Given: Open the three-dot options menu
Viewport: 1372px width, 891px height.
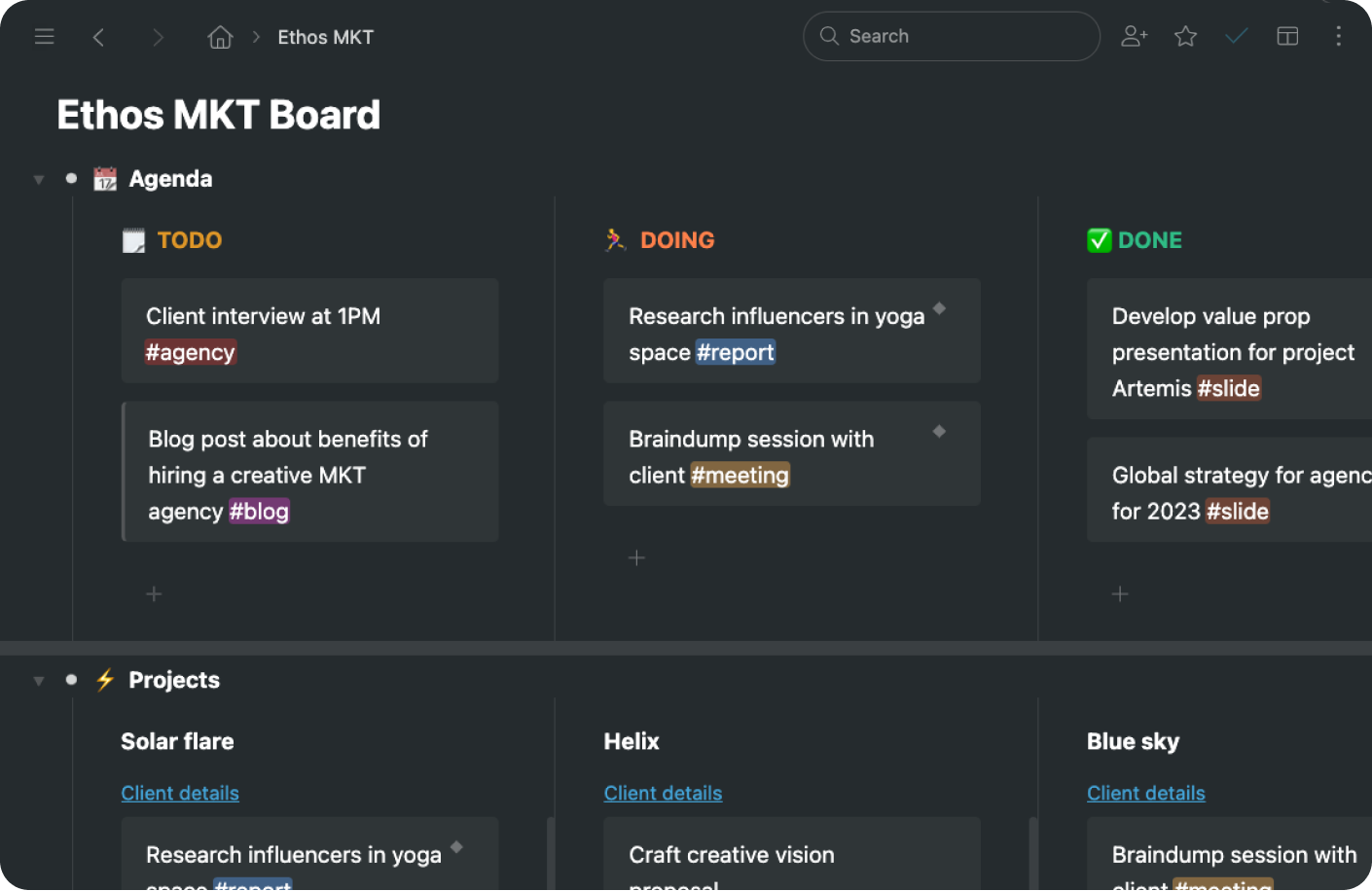Looking at the screenshot, I should pyautogui.click(x=1339, y=36).
